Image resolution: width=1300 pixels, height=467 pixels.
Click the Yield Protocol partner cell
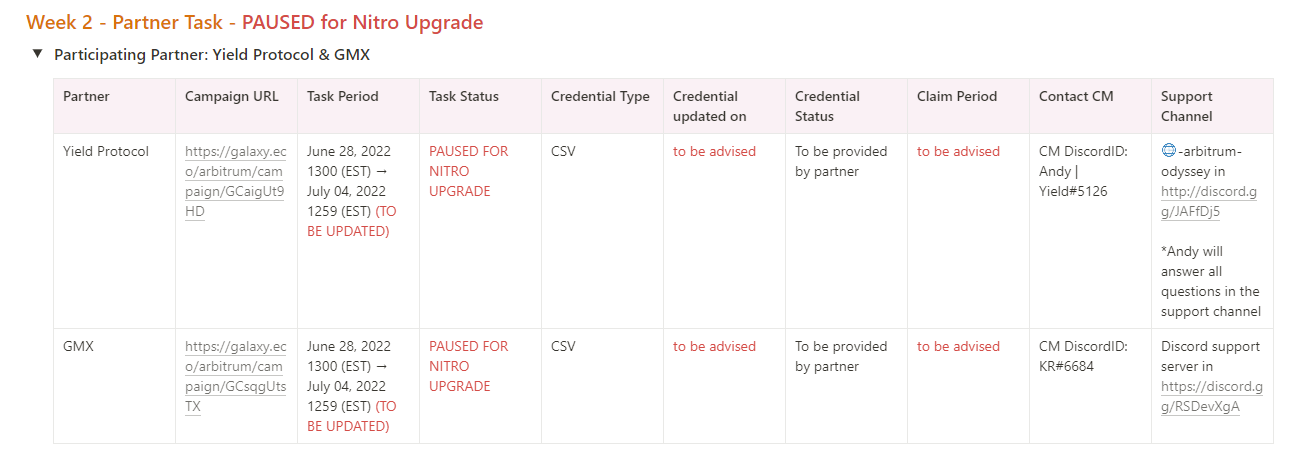[106, 151]
